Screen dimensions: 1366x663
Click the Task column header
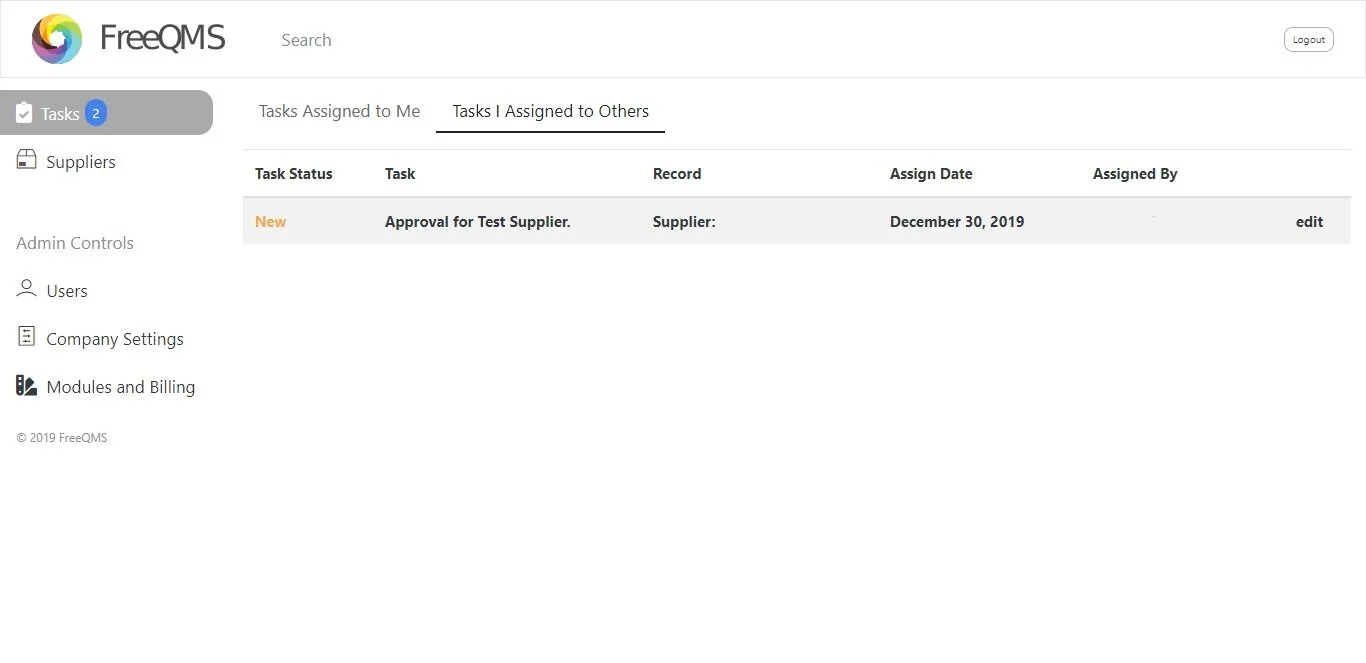[x=400, y=174]
